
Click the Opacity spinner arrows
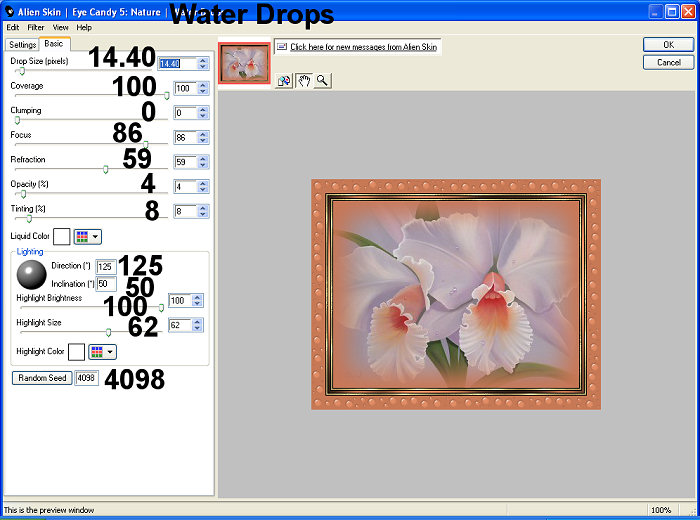pos(203,187)
